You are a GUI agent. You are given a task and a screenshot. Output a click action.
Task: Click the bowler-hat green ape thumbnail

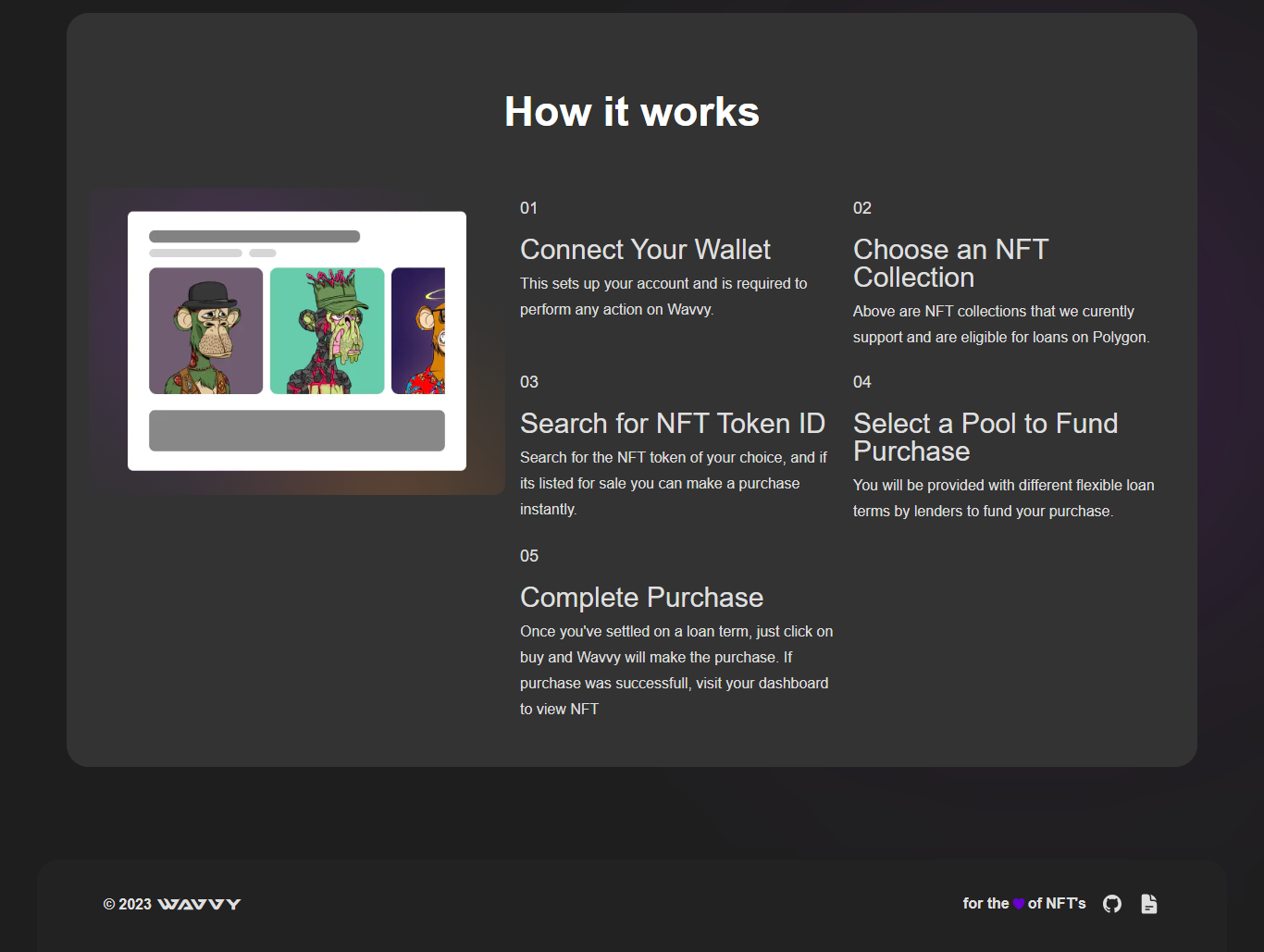(x=205, y=330)
